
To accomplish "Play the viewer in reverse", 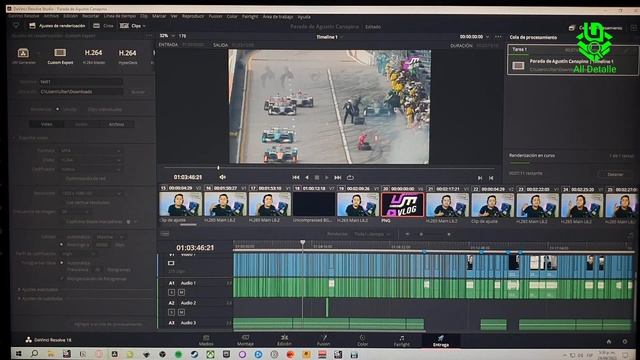I will tap(307, 178).
